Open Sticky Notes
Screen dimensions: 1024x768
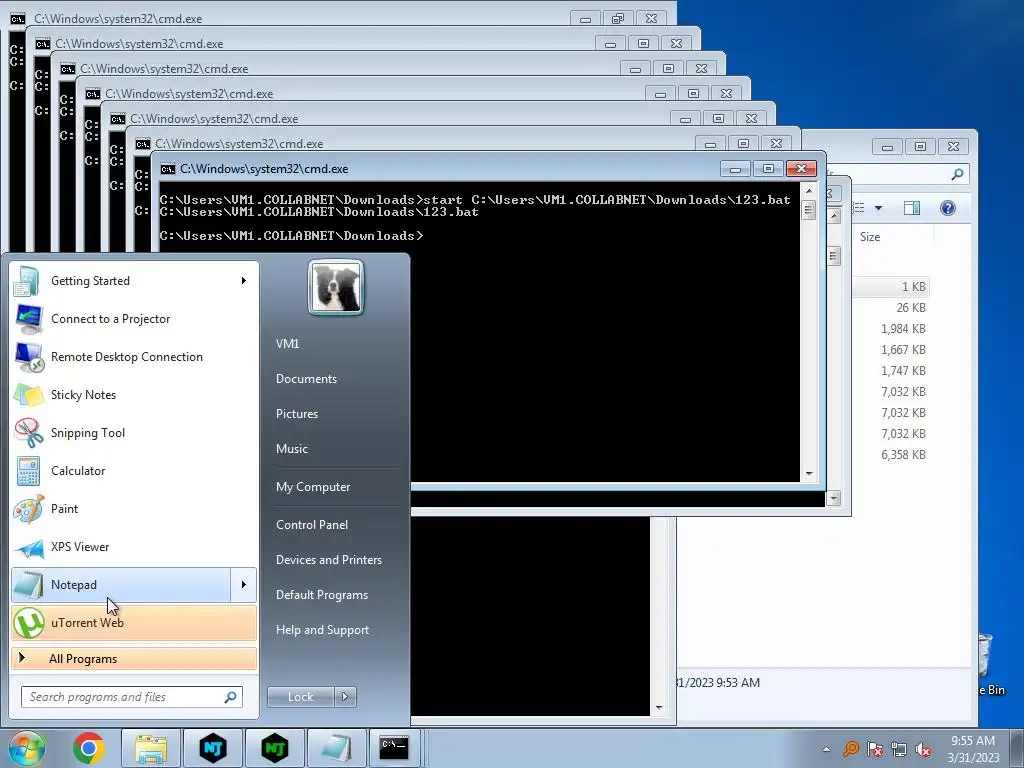tap(134, 394)
